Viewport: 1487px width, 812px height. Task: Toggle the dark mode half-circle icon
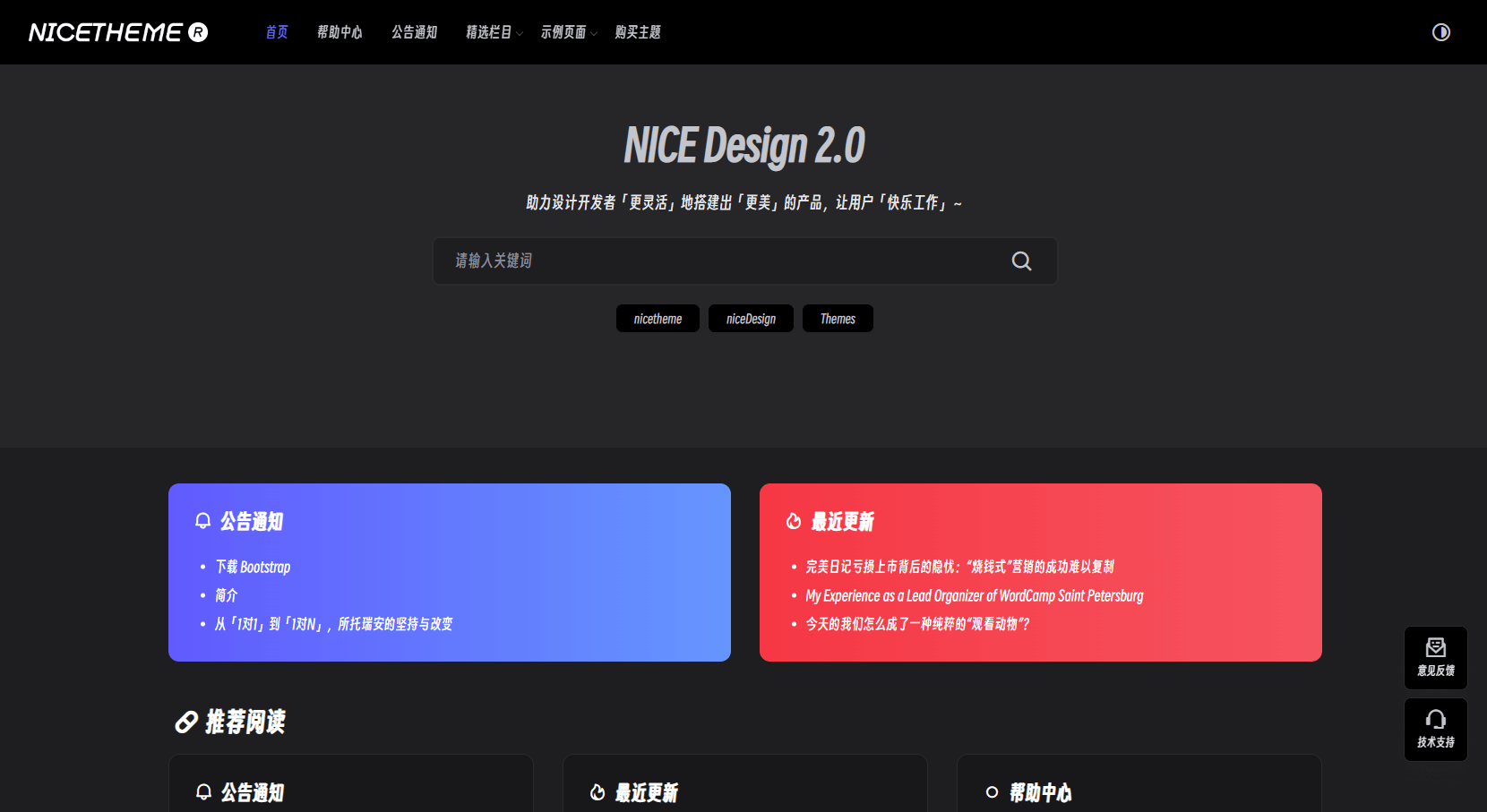pos(1440,32)
